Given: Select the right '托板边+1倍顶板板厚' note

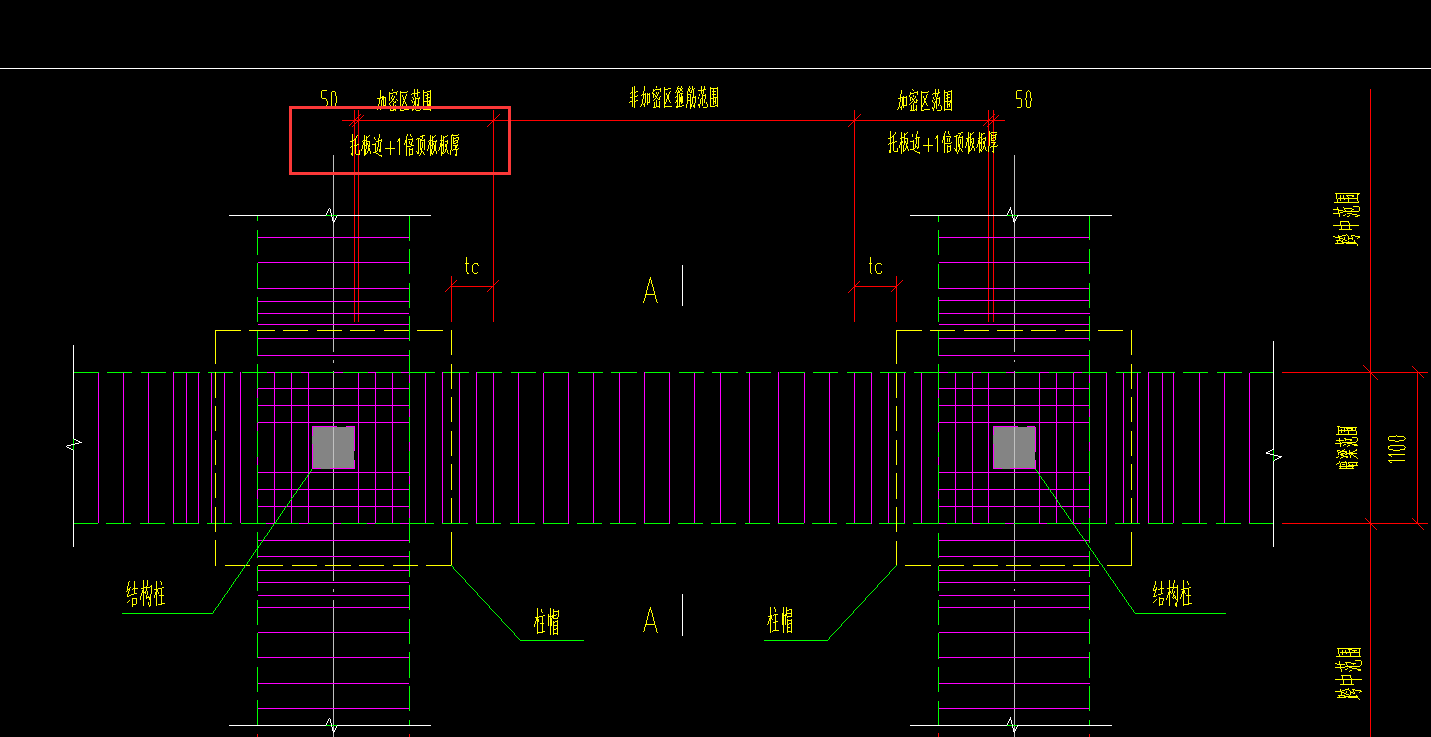Looking at the screenshot, I should coord(943,143).
